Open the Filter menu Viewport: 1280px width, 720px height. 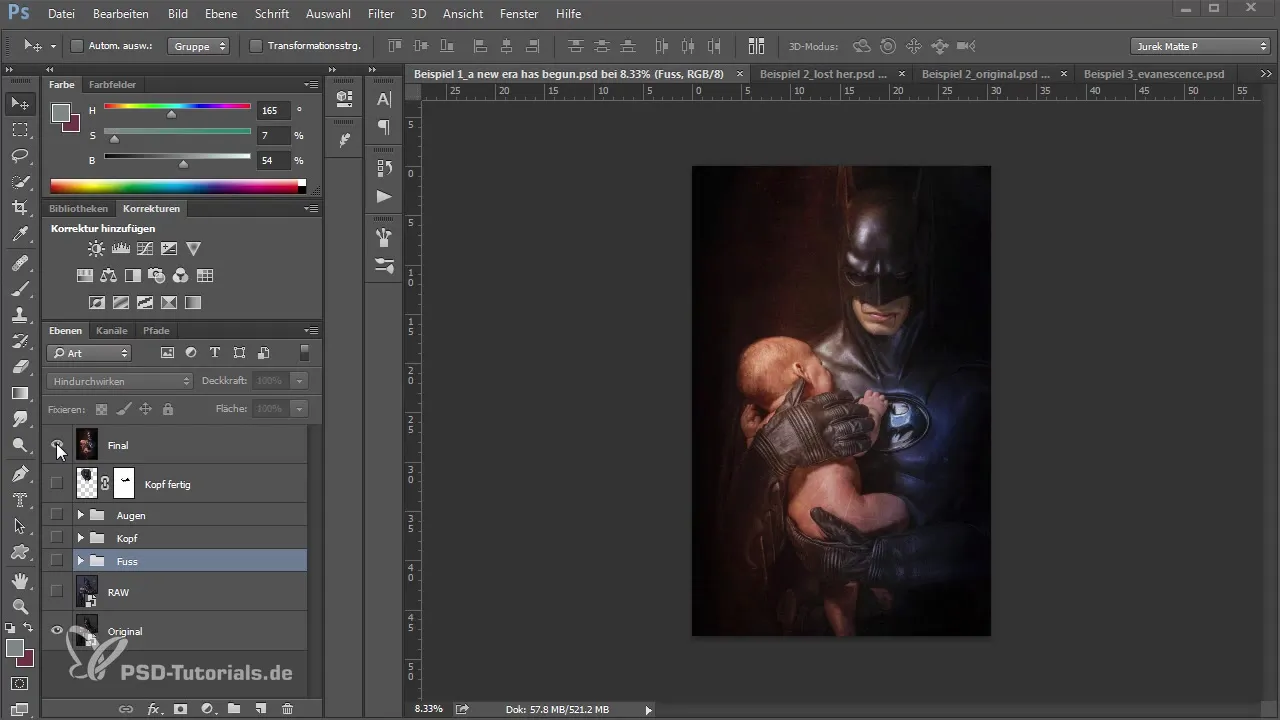[x=380, y=14]
